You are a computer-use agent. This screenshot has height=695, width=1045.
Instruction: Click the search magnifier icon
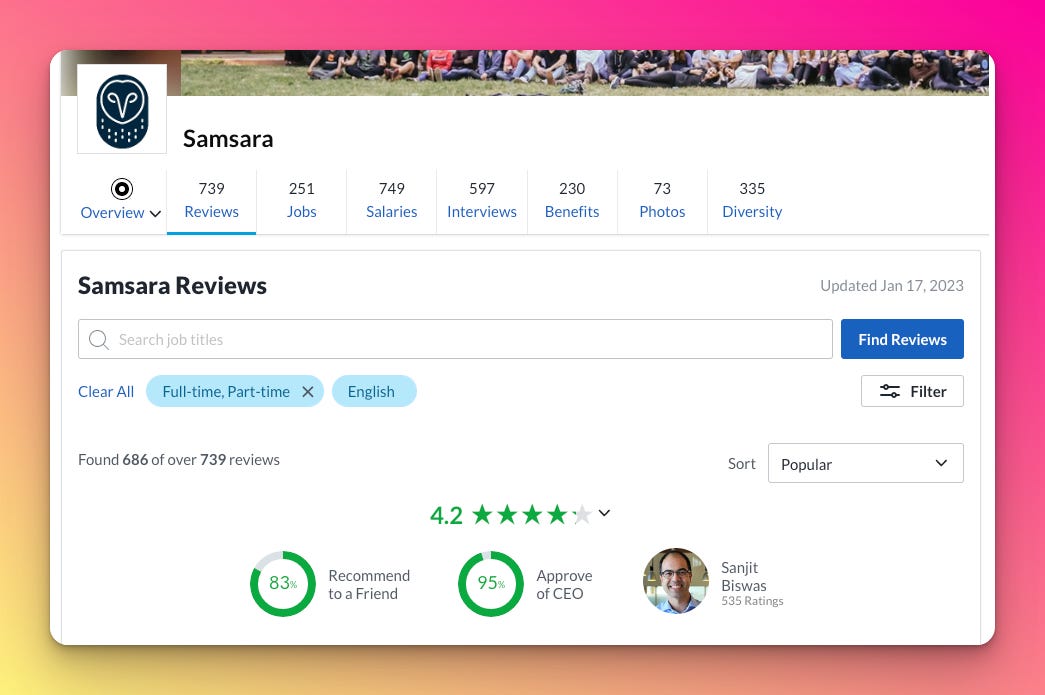tap(99, 340)
